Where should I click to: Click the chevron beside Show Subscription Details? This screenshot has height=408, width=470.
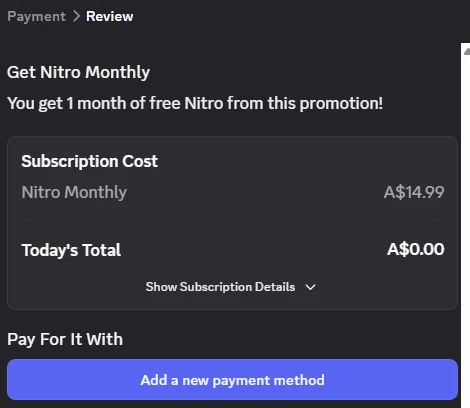tap(310, 287)
